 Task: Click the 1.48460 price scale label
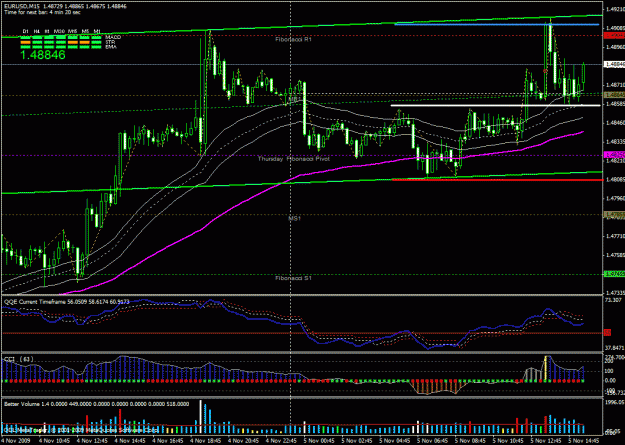click(615, 123)
